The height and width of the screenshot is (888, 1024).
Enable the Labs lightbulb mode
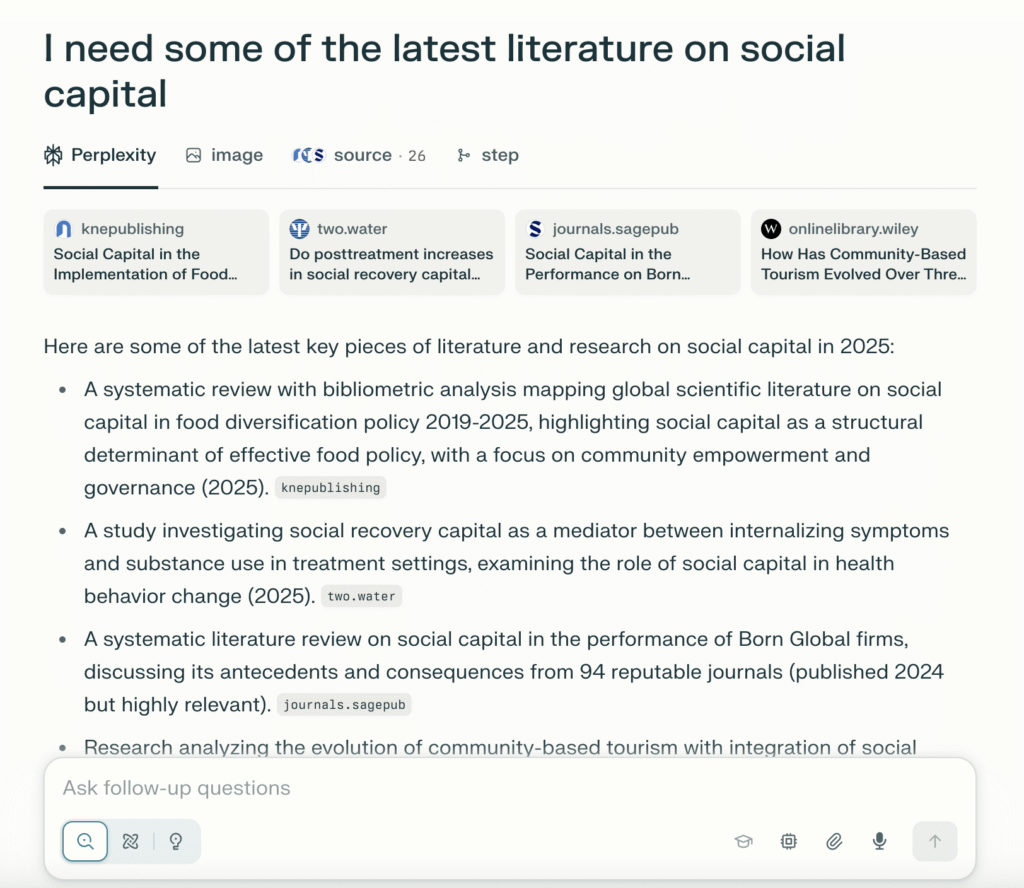click(x=176, y=841)
